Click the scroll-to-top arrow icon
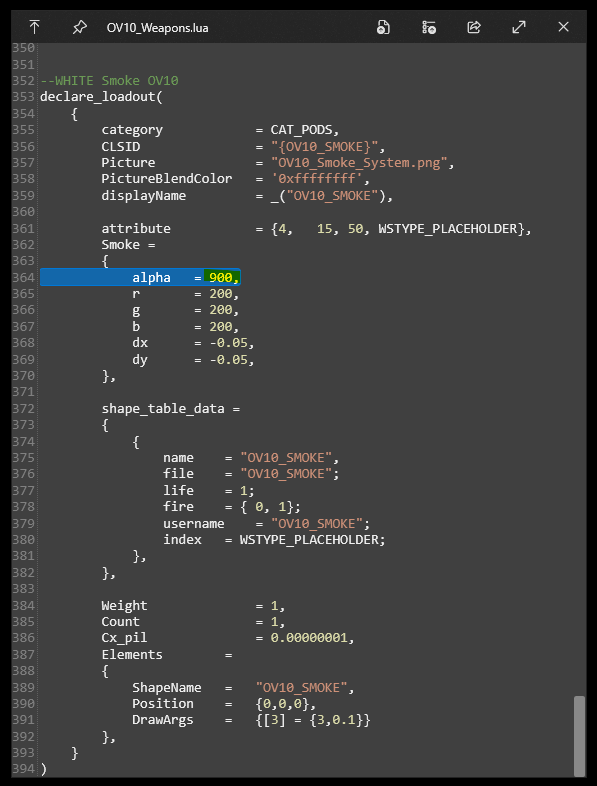The width and height of the screenshot is (597, 786). click(x=34, y=27)
